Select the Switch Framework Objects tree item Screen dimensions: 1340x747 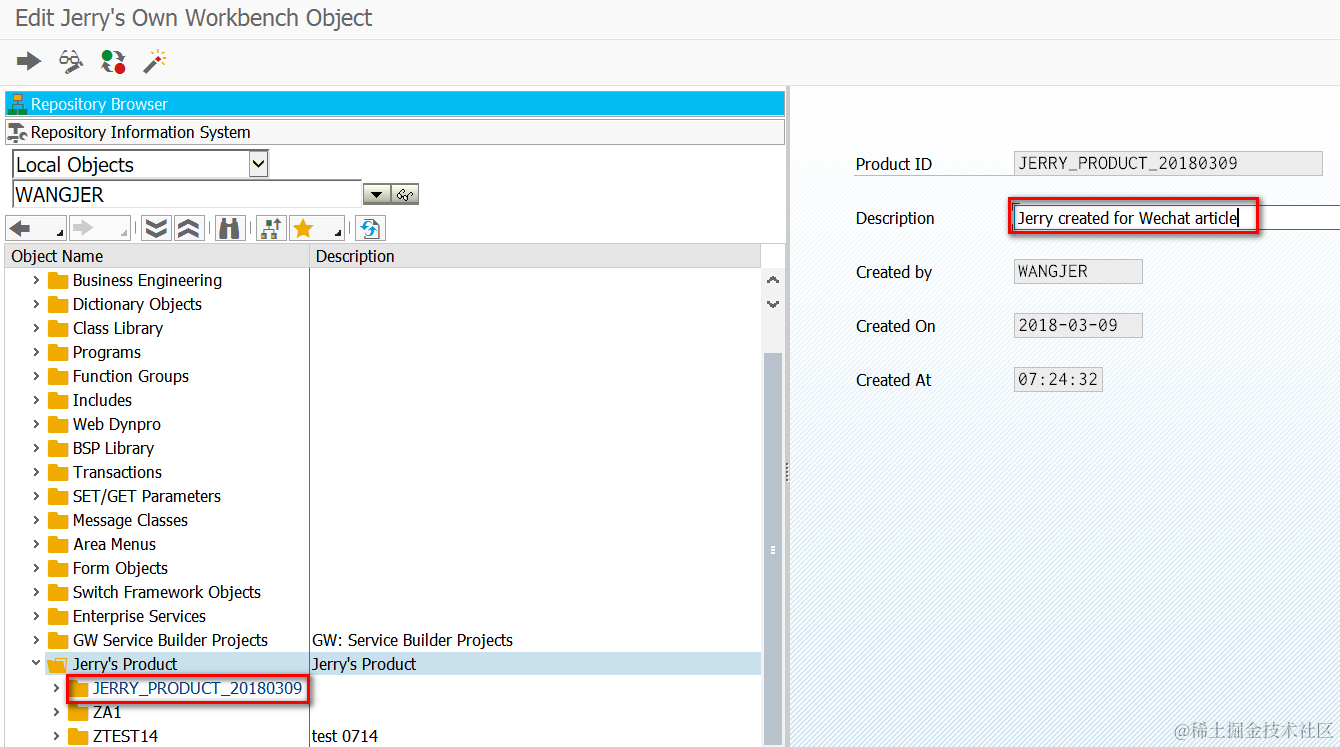click(167, 592)
